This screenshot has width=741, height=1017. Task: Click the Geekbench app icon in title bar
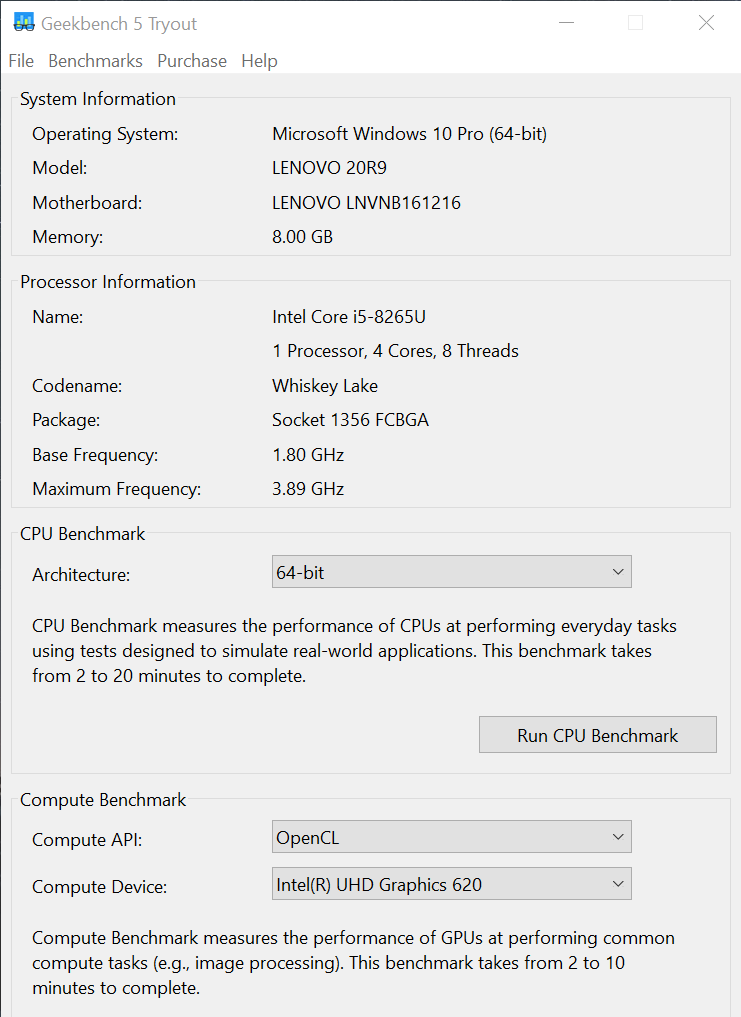pyautogui.click(x=23, y=21)
